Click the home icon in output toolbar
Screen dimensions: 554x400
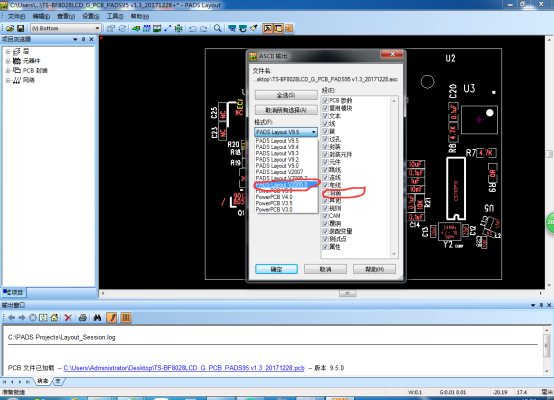click(x=54, y=317)
